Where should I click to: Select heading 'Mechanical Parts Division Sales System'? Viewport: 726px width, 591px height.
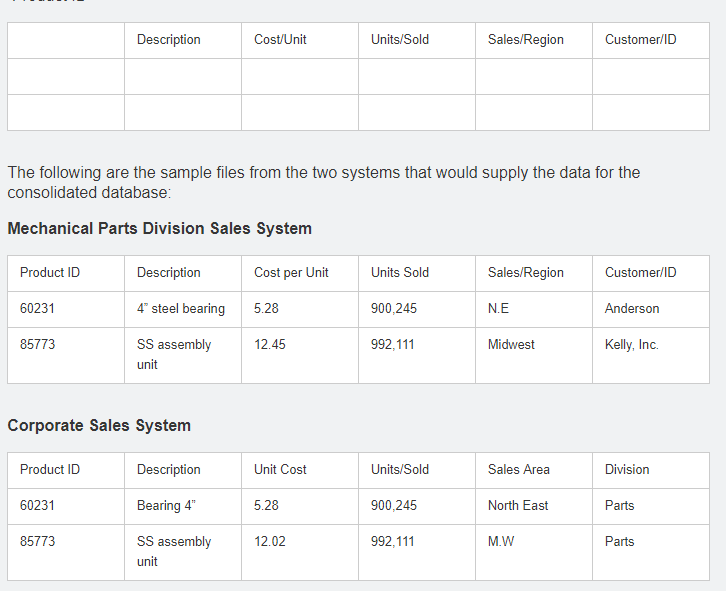tap(159, 229)
